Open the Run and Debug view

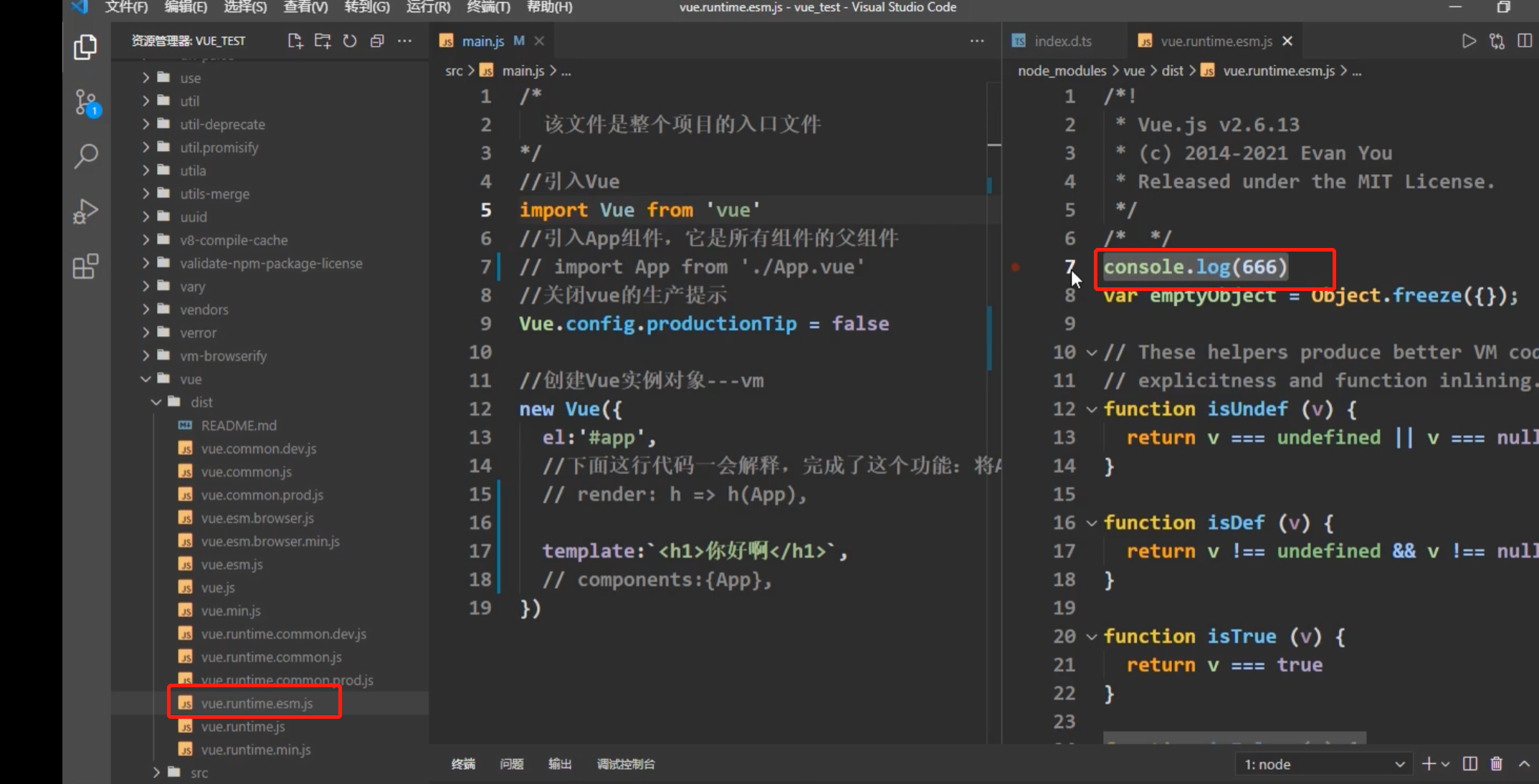tap(85, 211)
